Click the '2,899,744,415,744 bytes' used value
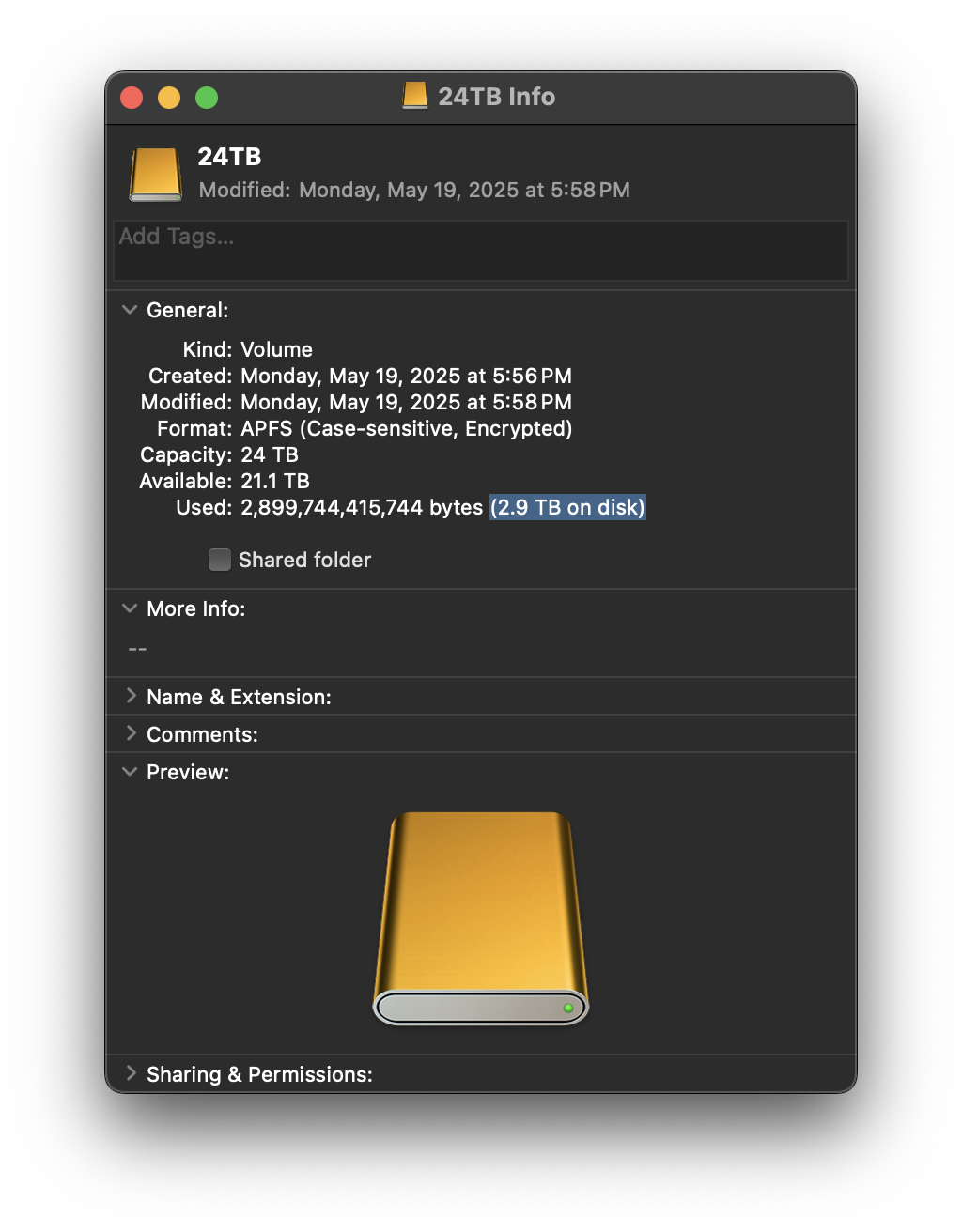The width and height of the screenshot is (962, 1232). click(362, 507)
